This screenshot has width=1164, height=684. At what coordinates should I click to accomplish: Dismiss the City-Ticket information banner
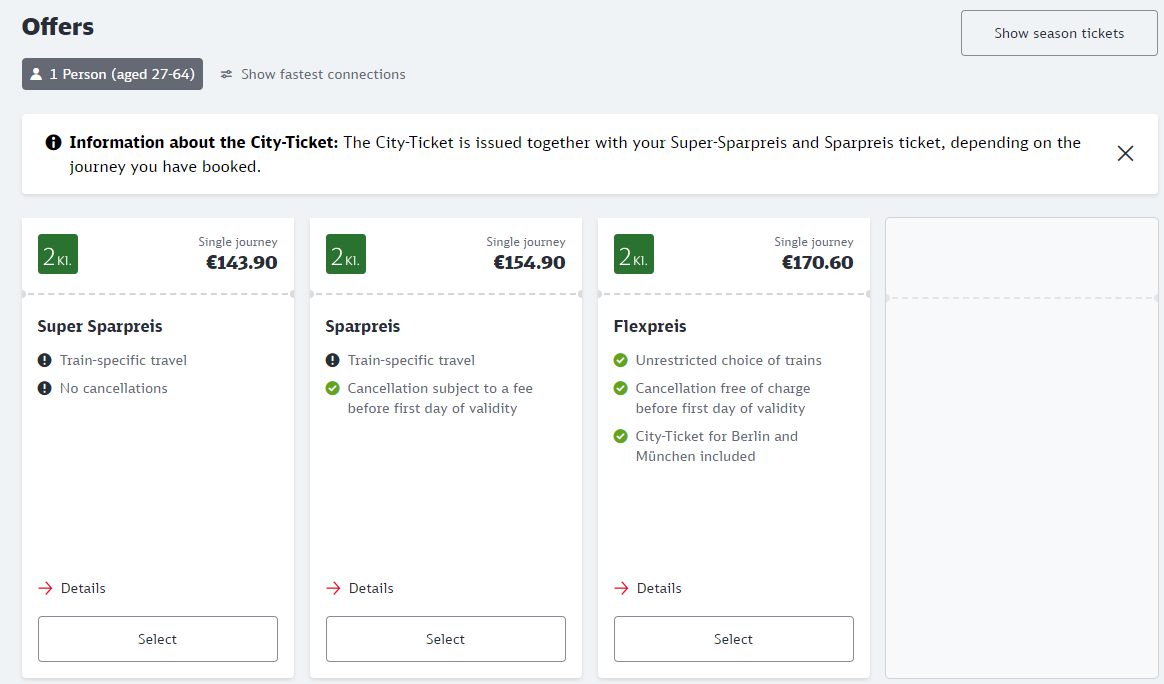[x=1125, y=153]
